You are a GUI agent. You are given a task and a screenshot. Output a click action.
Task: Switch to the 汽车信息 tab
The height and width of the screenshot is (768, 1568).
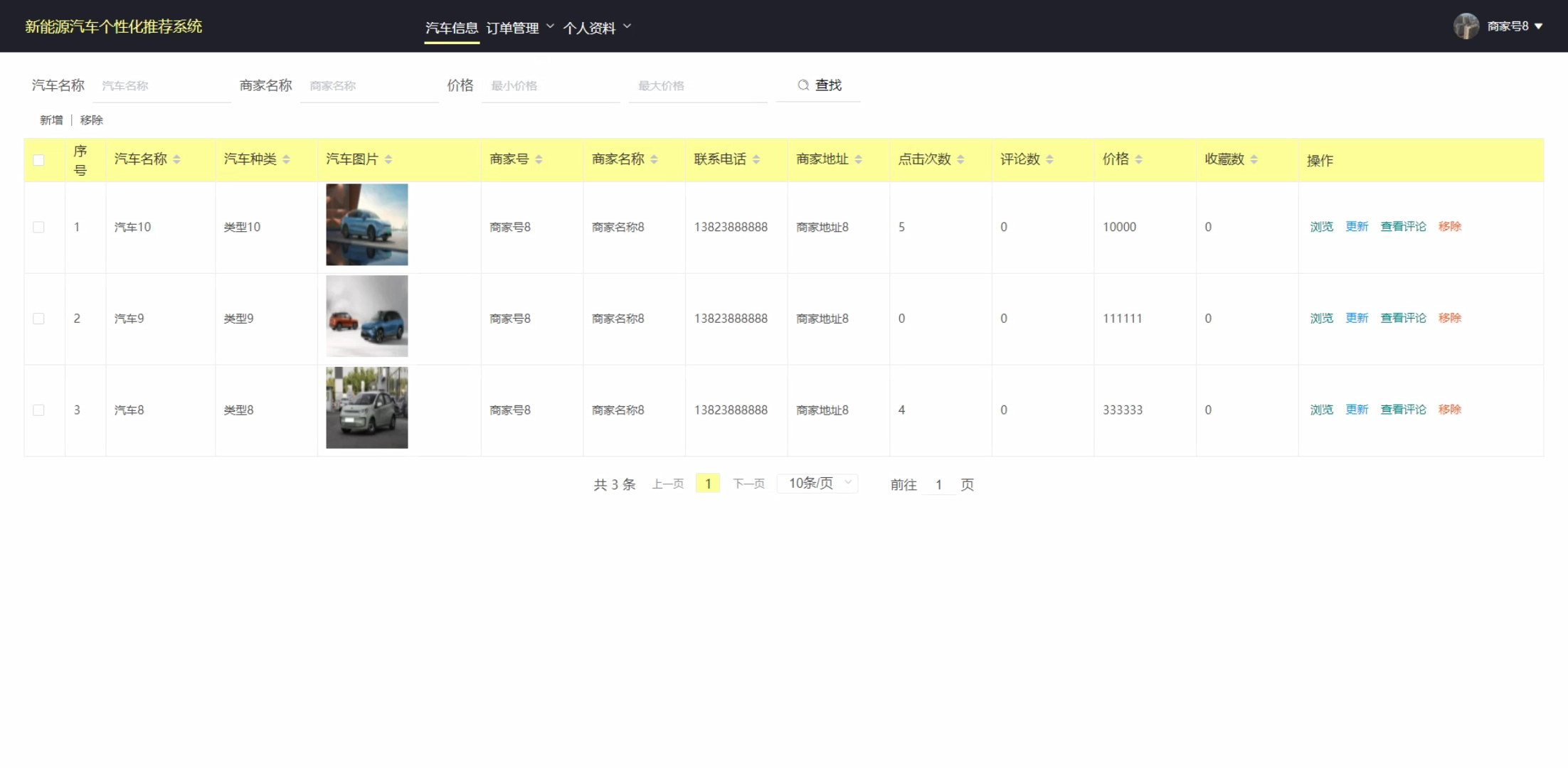tap(452, 28)
